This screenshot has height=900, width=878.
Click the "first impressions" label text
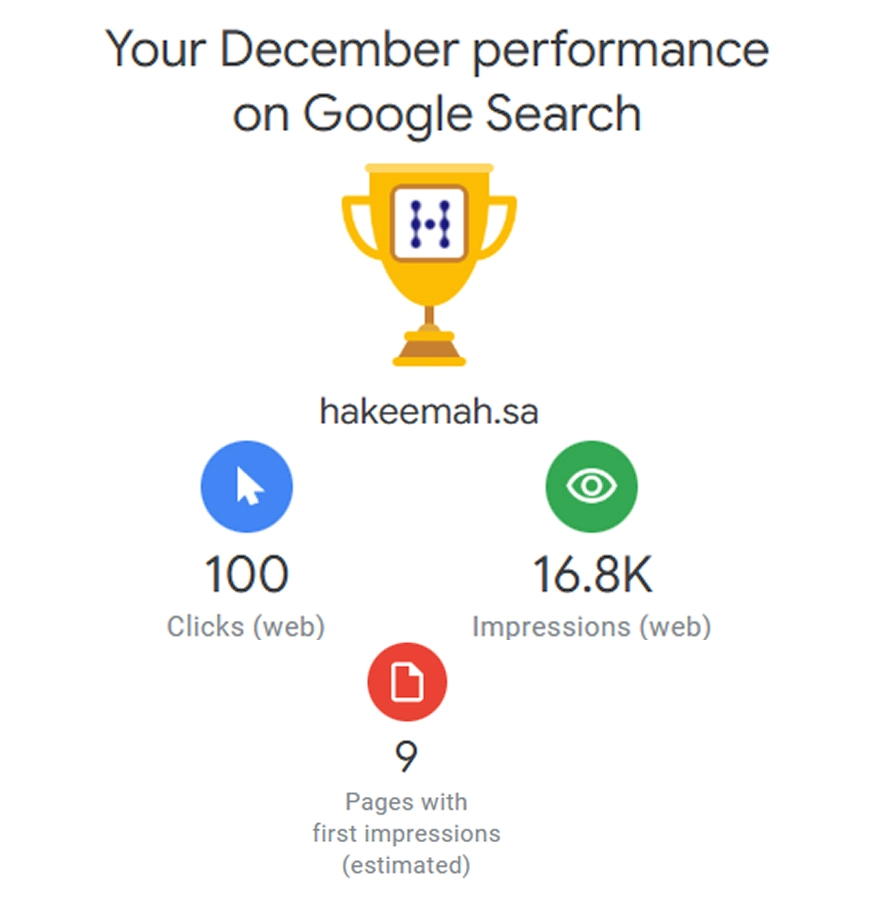[406, 833]
